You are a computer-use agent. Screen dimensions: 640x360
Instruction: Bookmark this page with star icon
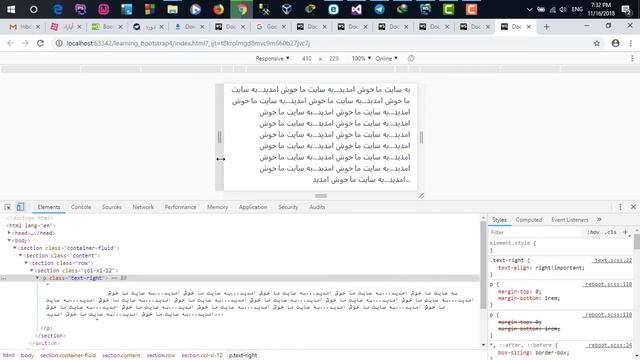(x=597, y=43)
